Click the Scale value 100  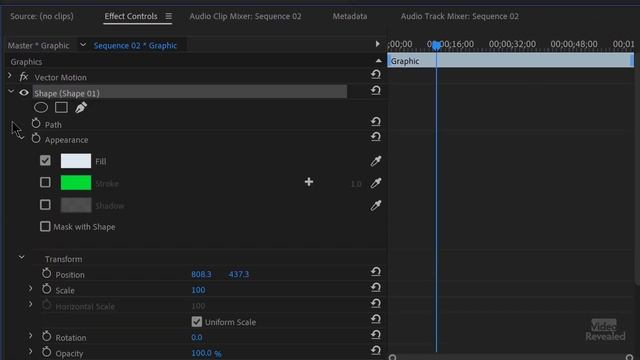[198, 290]
